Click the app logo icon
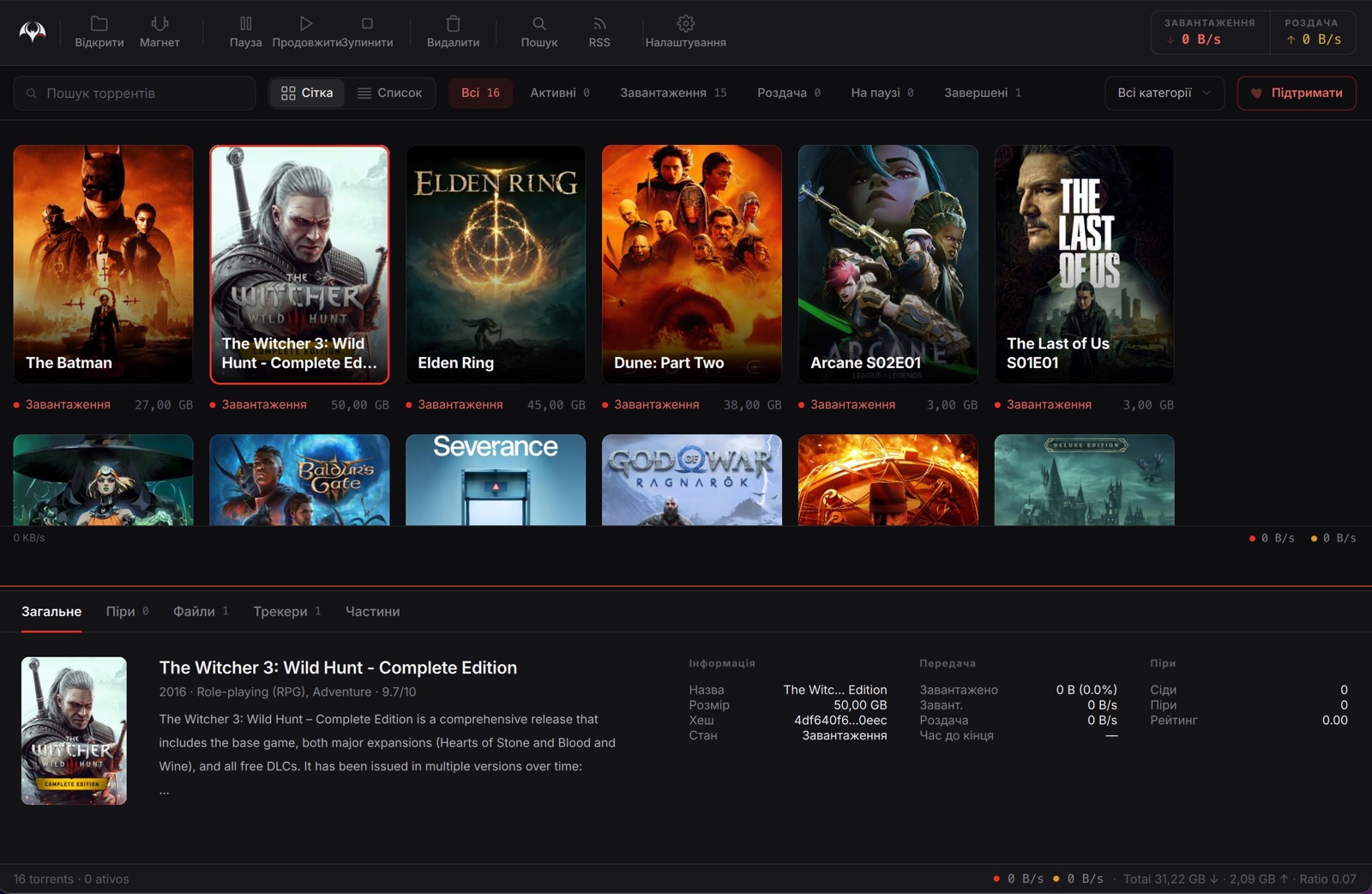 tap(33, 32)
